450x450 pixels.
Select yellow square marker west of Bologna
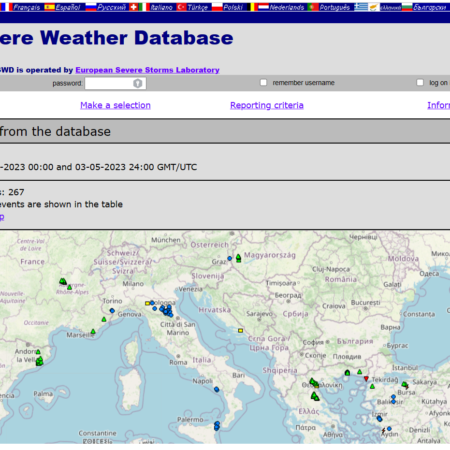[147, 303]
